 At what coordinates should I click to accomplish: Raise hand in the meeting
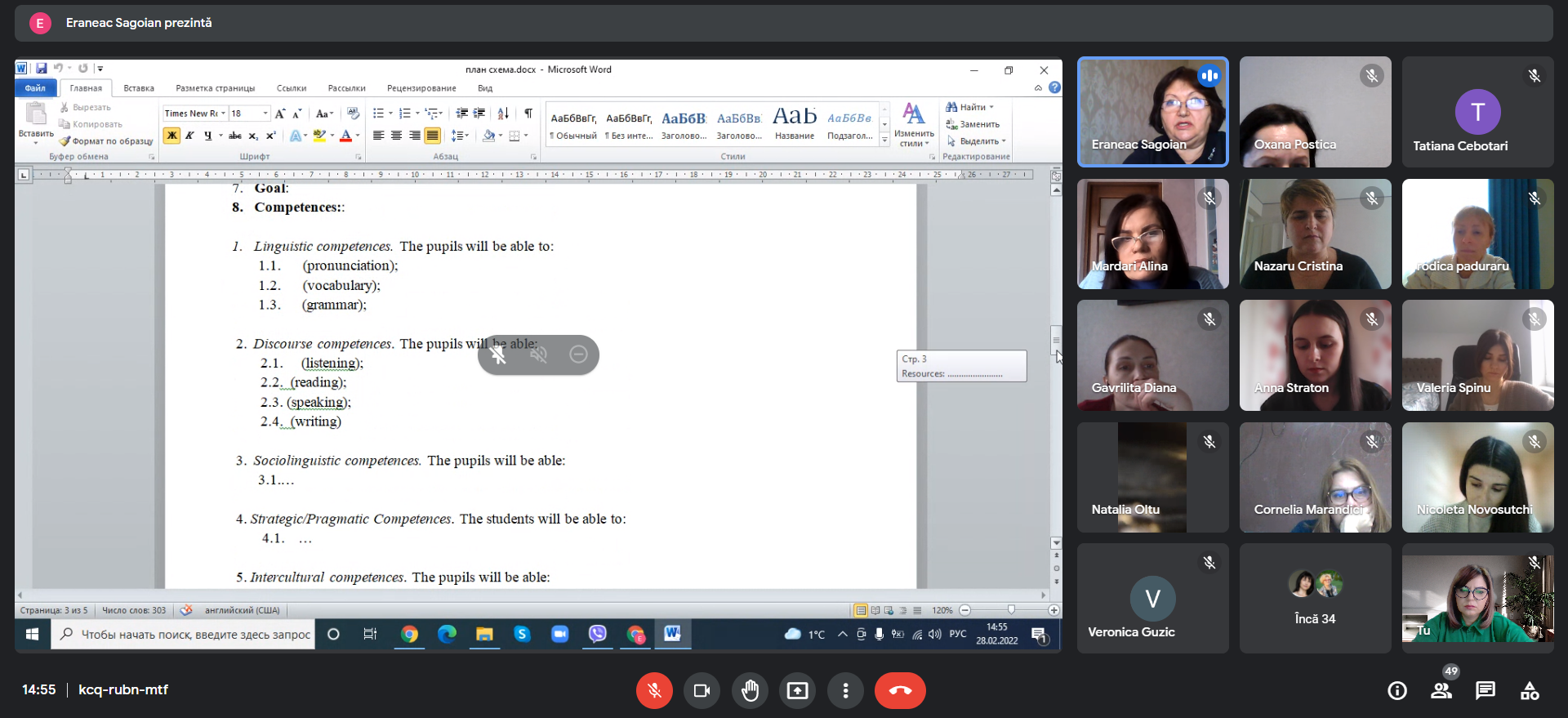coord(750,691)
